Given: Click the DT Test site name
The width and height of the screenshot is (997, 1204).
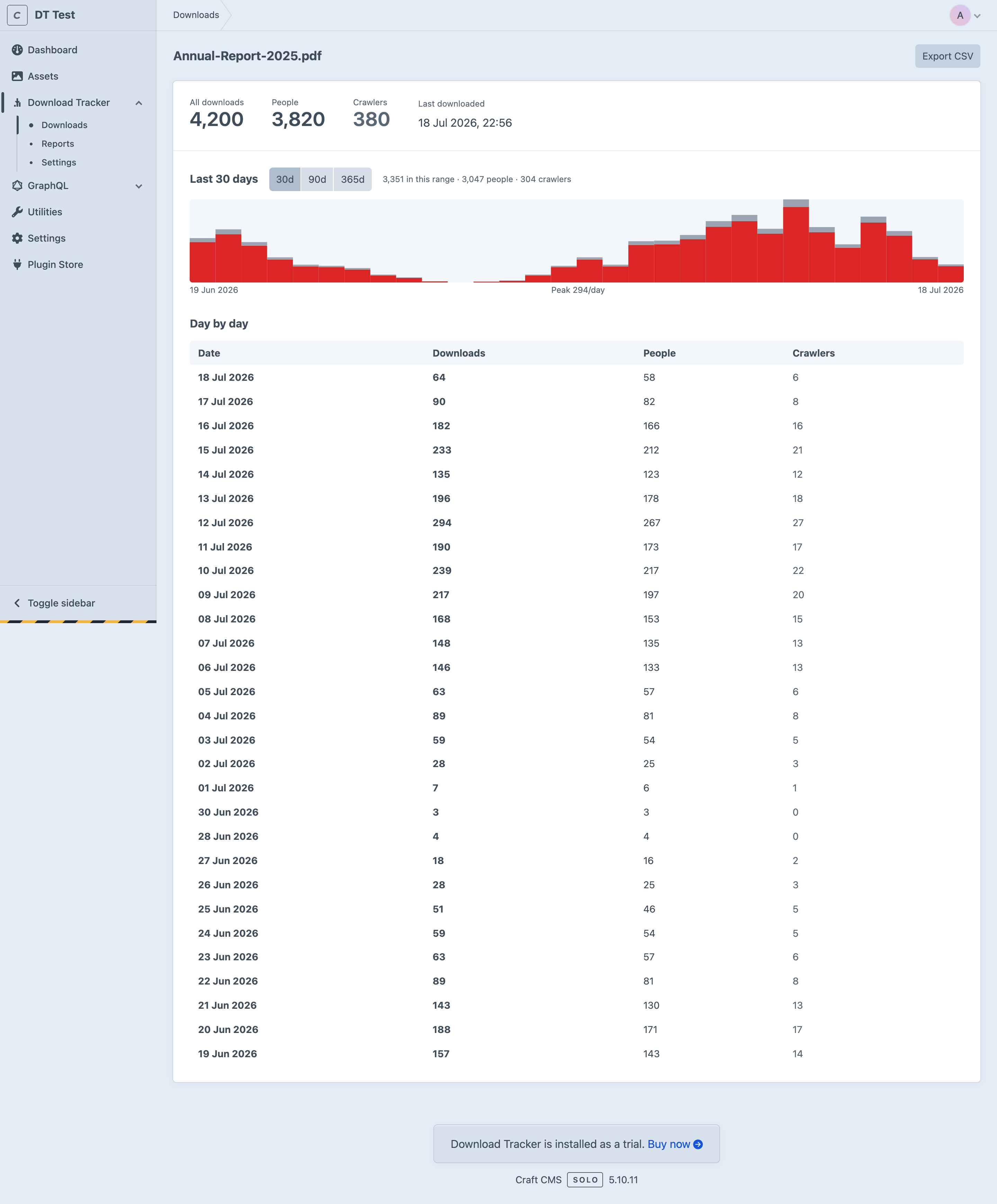Looking at the screenshot, I should tap(54, 15).
